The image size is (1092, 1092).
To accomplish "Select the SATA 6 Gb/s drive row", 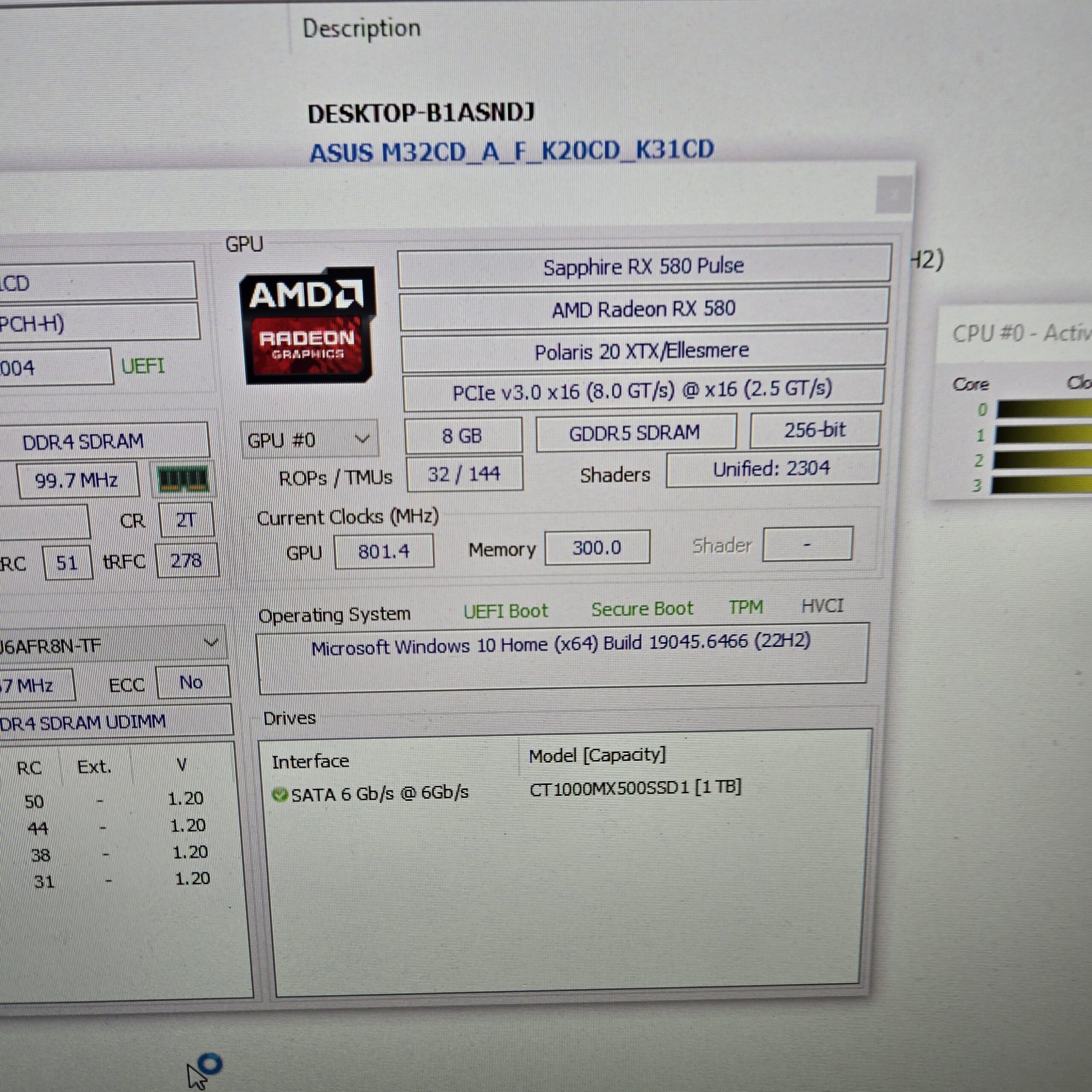I will click(506, 791).
